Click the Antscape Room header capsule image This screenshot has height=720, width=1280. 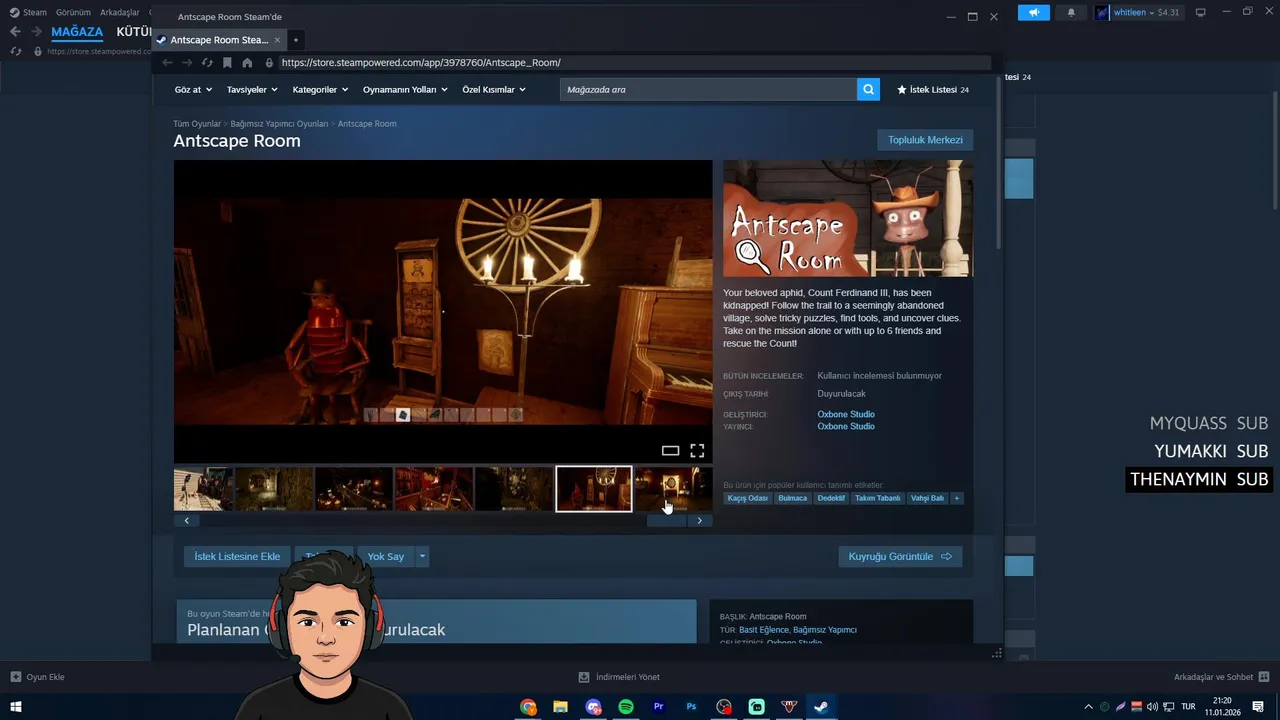[x=848, y=218]
